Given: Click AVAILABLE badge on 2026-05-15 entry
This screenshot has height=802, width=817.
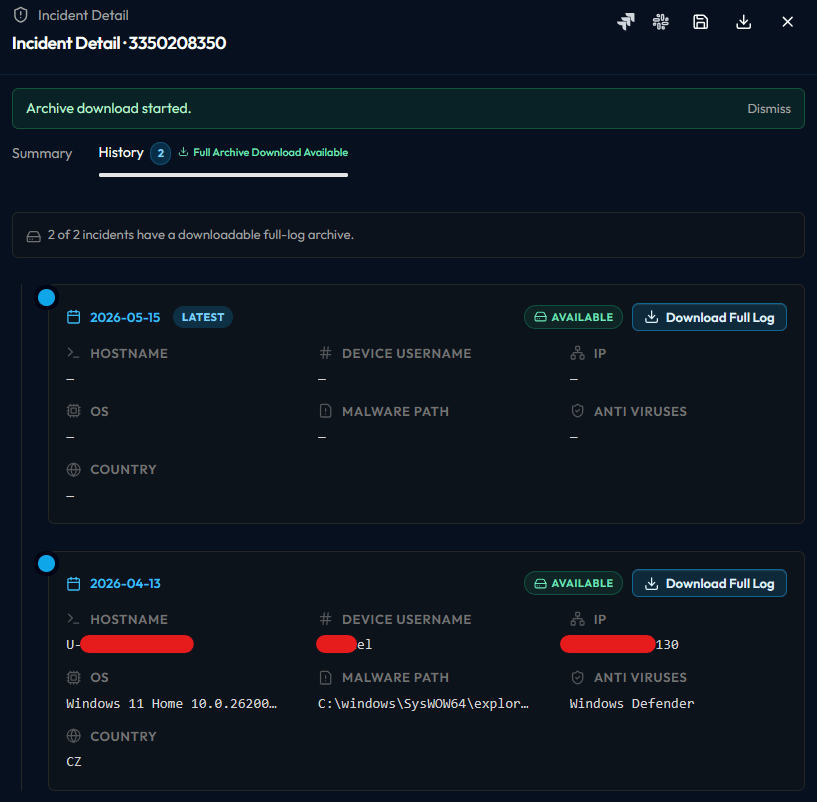Looking at the screenshot, I should [x=573, y=317].
